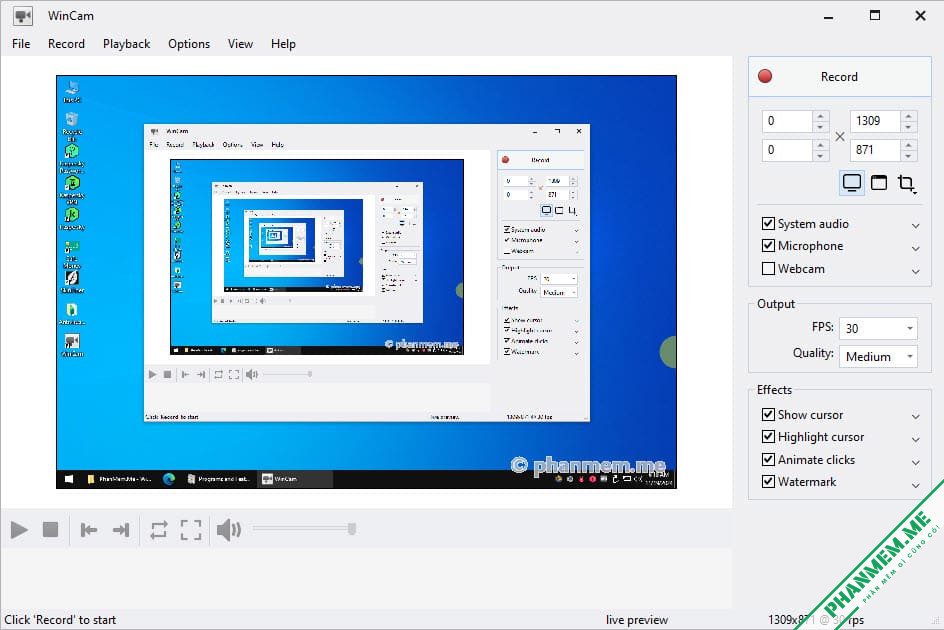Toggle the Show cursor checkbox
This screenshot has height=630, width=944.
(768, 414)
